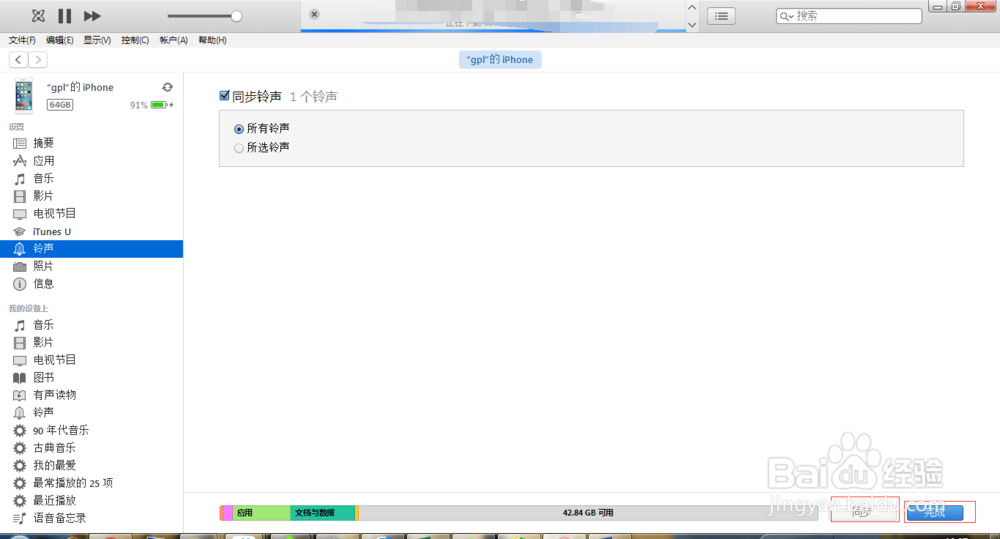Click 应用 segment in storage bar

[x=260, y=512]
